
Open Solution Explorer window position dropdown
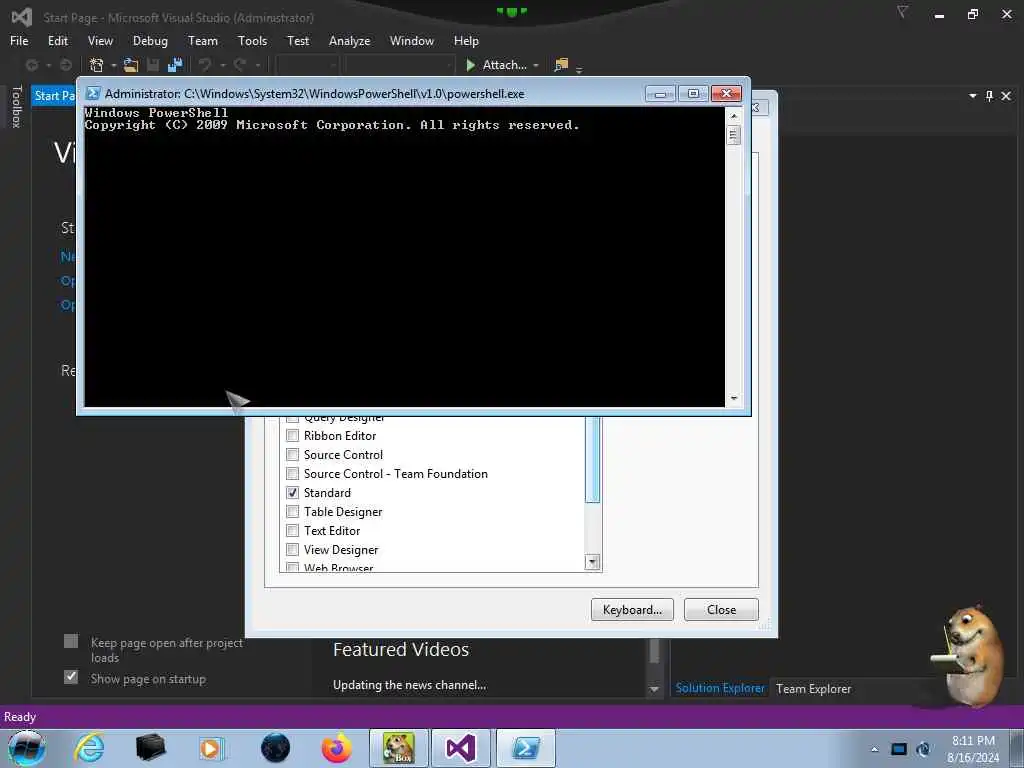pyautogui.click(x=972, y=96)
